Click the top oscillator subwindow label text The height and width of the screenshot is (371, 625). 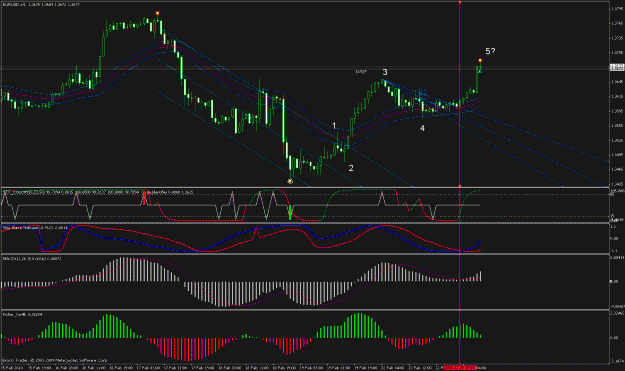click(x=98, y=192)
